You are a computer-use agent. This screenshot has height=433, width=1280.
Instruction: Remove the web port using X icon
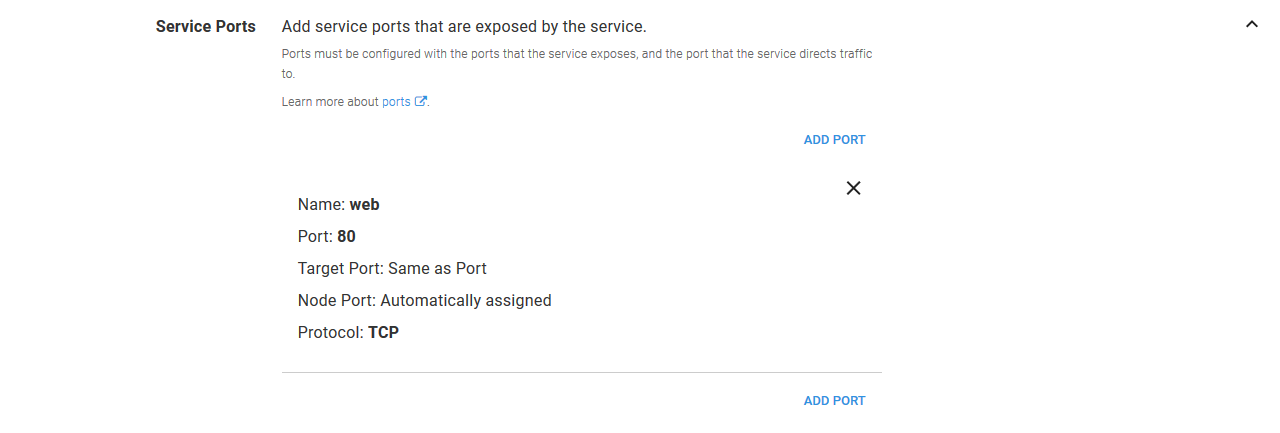click(853, 188)
